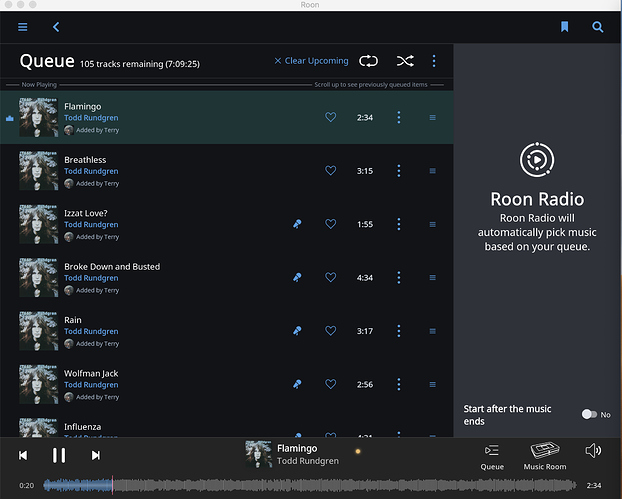Click the Roon Radio icon
The height and width of the screenshot is (499, 622).
[537, 160]
